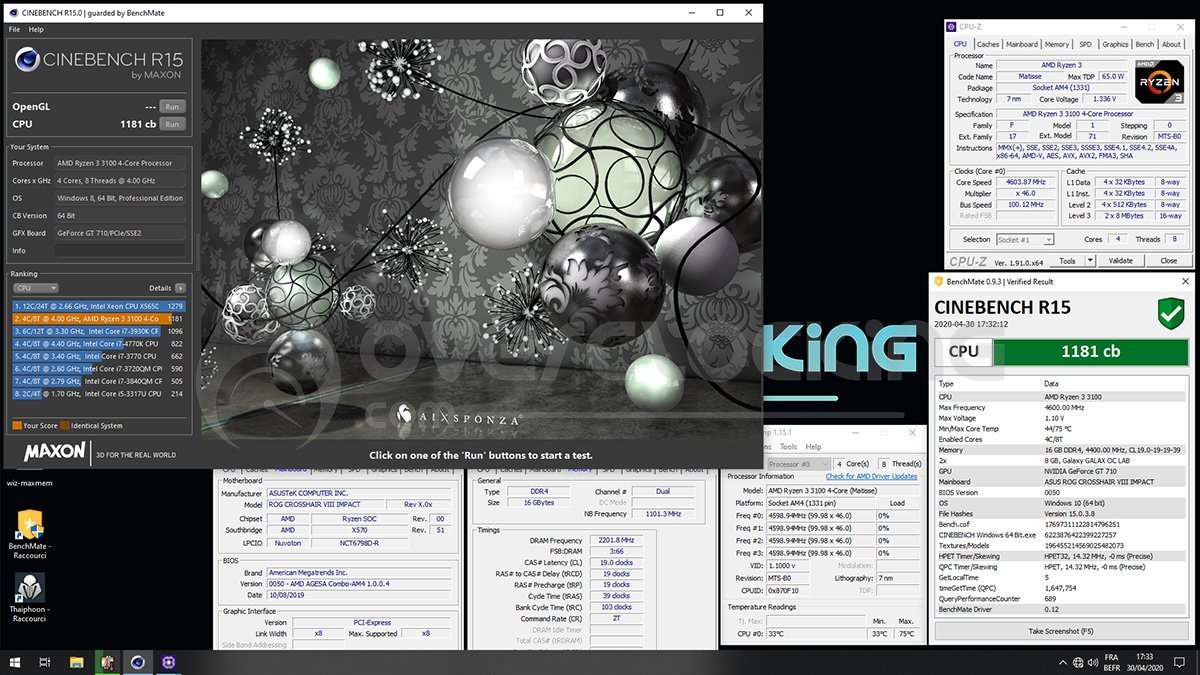Open File Explorer from the taskbar

pos(76,661)
